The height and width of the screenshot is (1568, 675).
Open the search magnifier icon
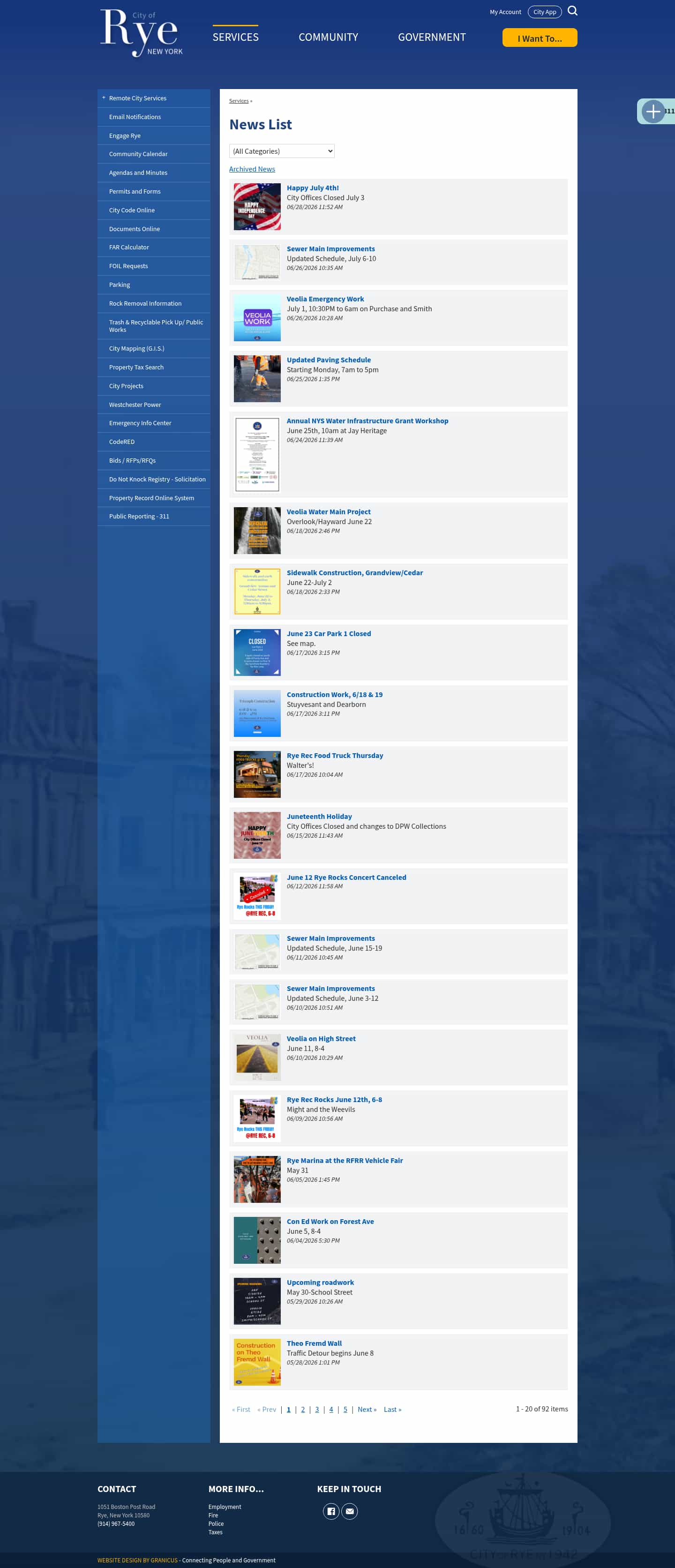(572, 11)
